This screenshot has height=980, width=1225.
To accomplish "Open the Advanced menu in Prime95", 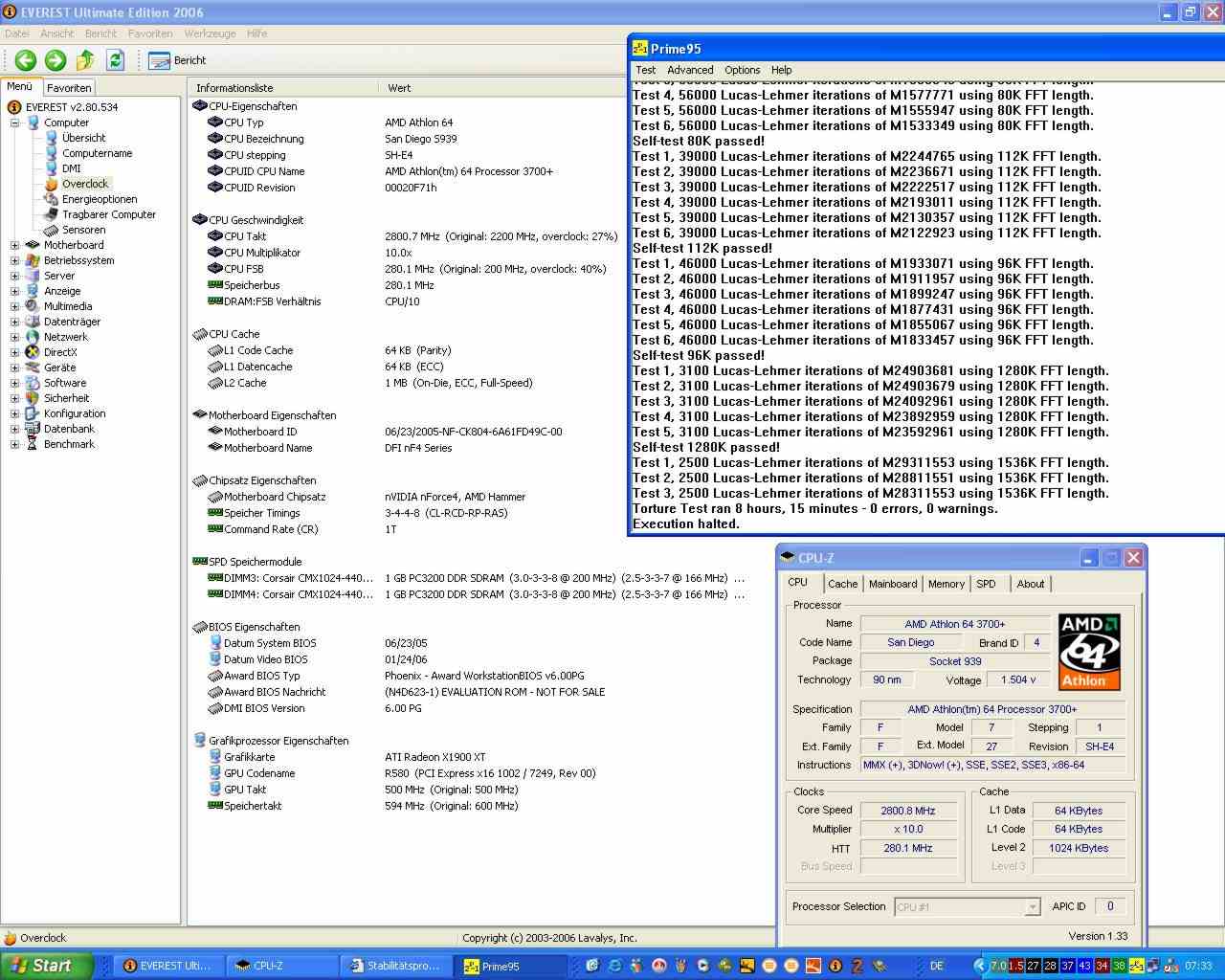I will (690, 70).
